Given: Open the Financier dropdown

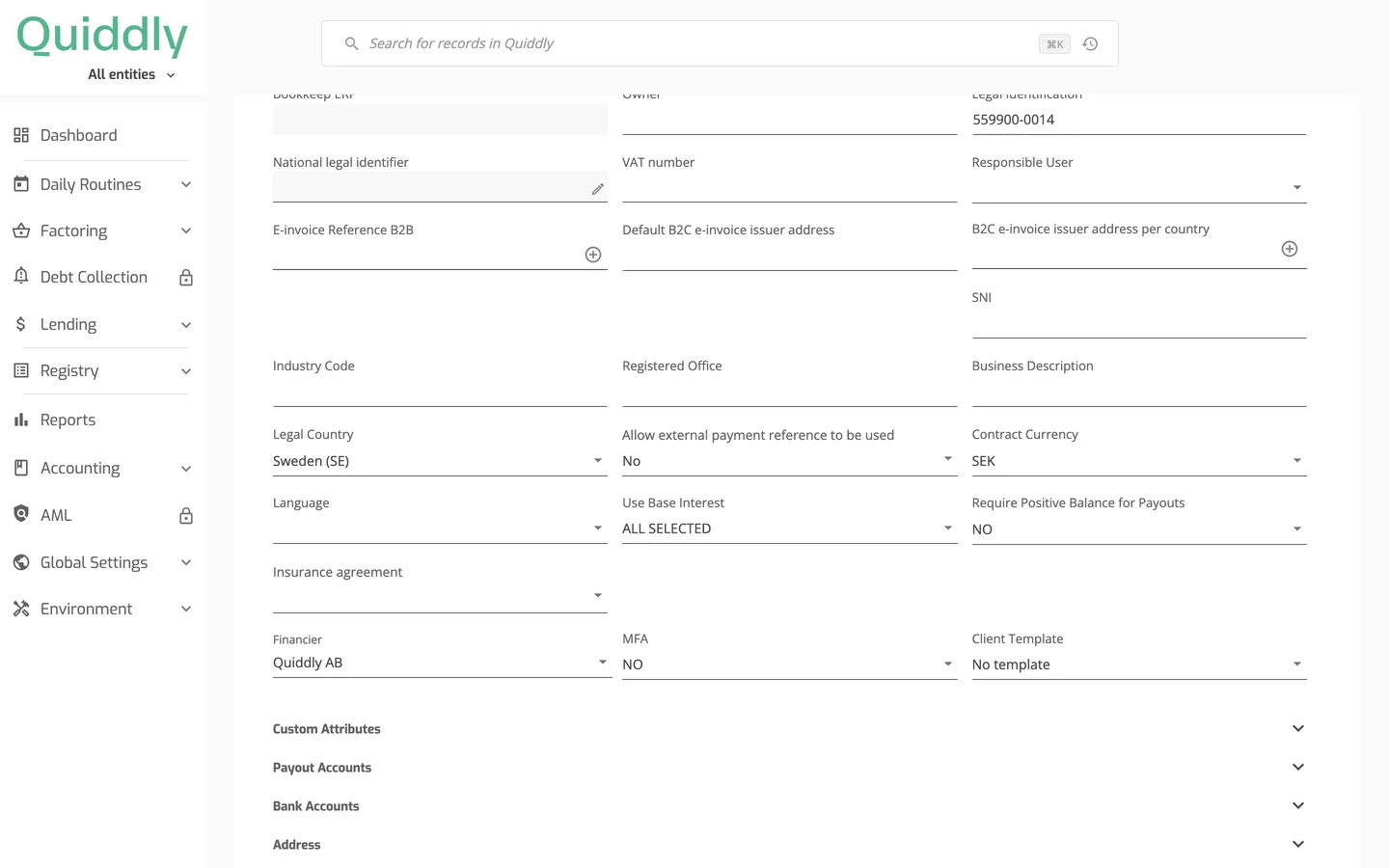Looking at the screenshot, I should [x=442, y=663].
